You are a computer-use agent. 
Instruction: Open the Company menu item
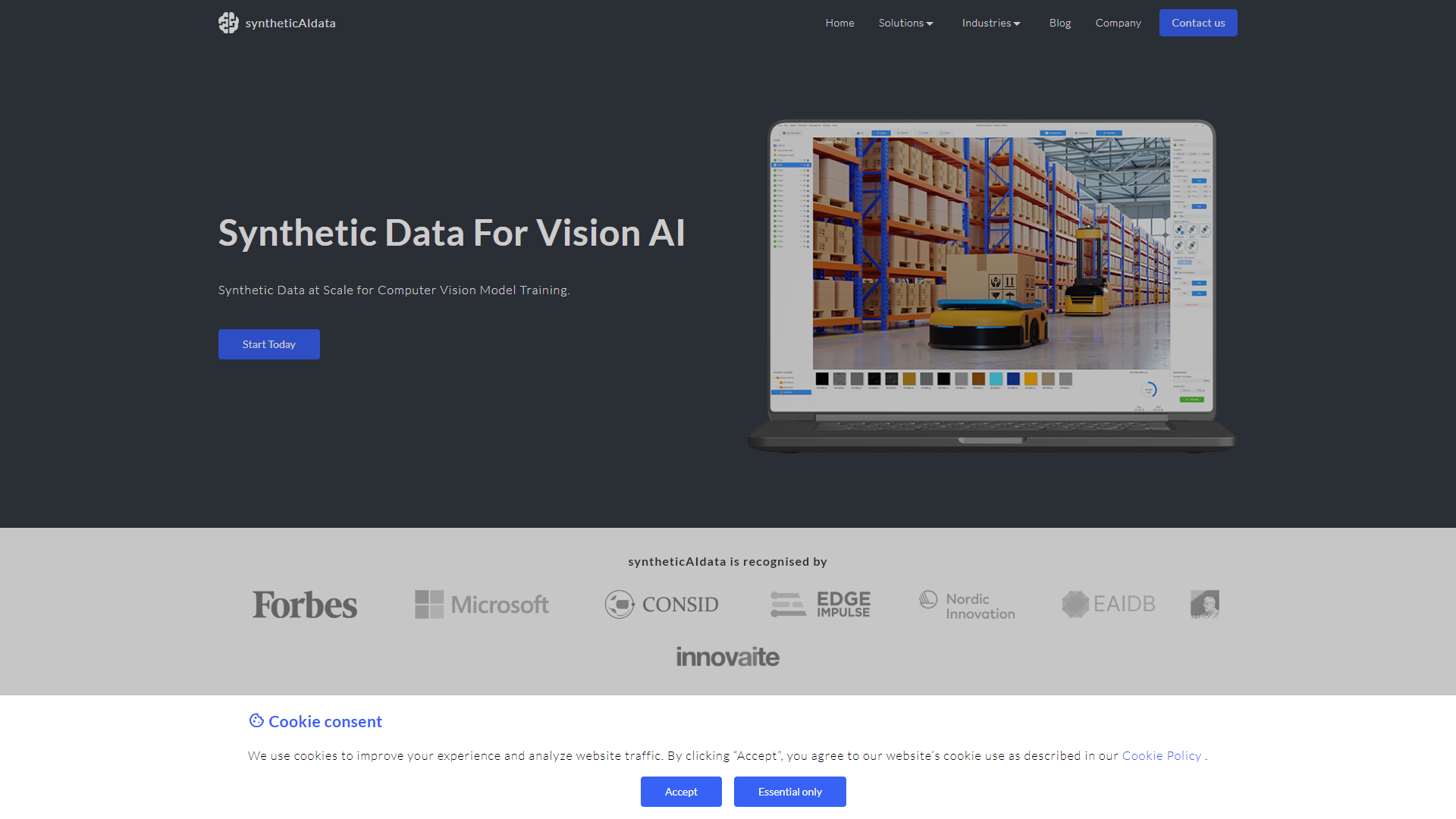[1118, 23]
